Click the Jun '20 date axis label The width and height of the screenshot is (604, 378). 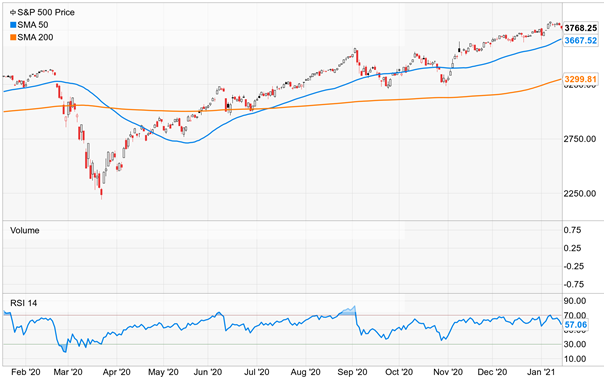(208, 372)
